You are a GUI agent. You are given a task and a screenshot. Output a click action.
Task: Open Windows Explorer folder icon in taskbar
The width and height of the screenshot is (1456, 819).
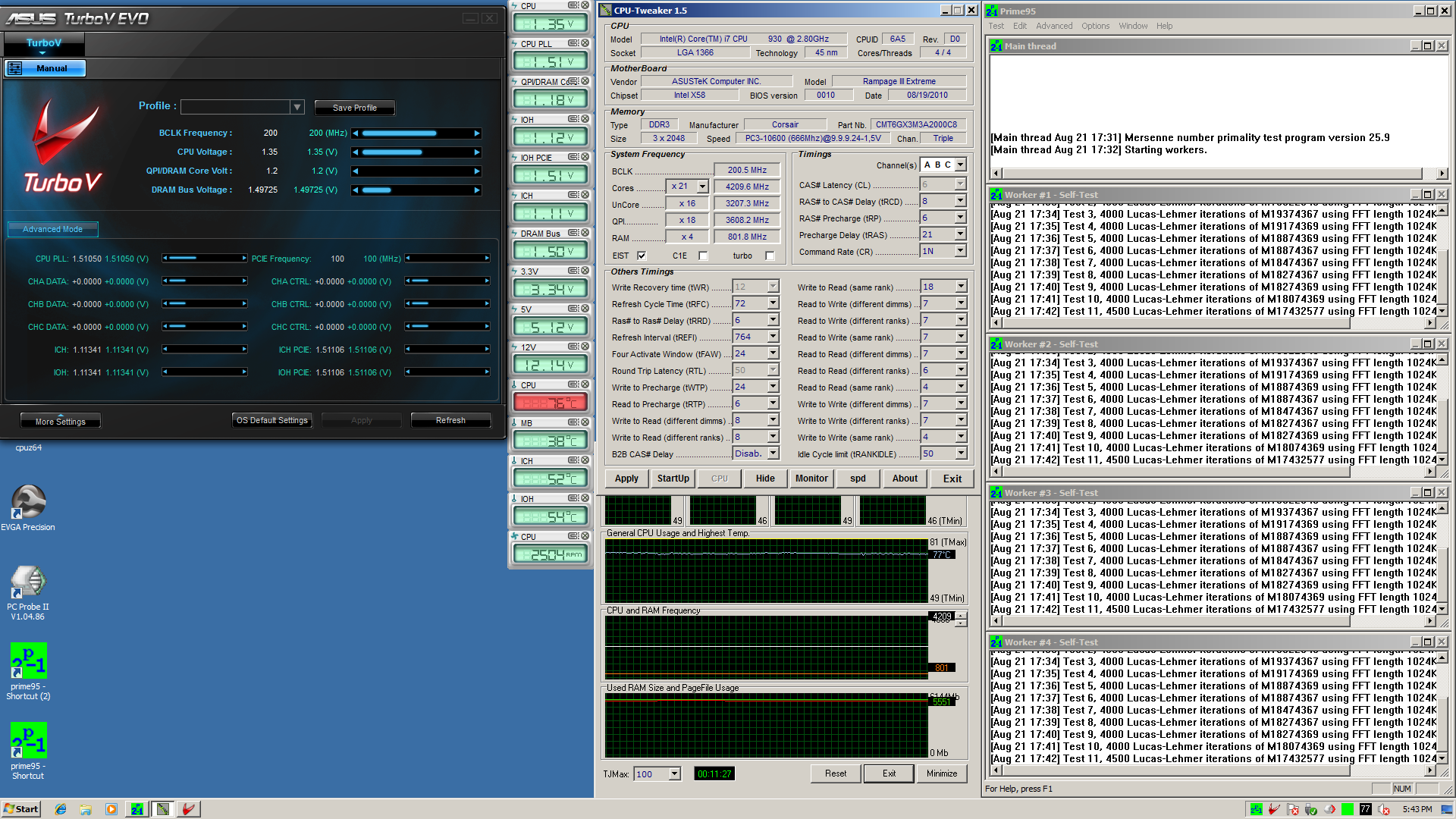(86, 809)
